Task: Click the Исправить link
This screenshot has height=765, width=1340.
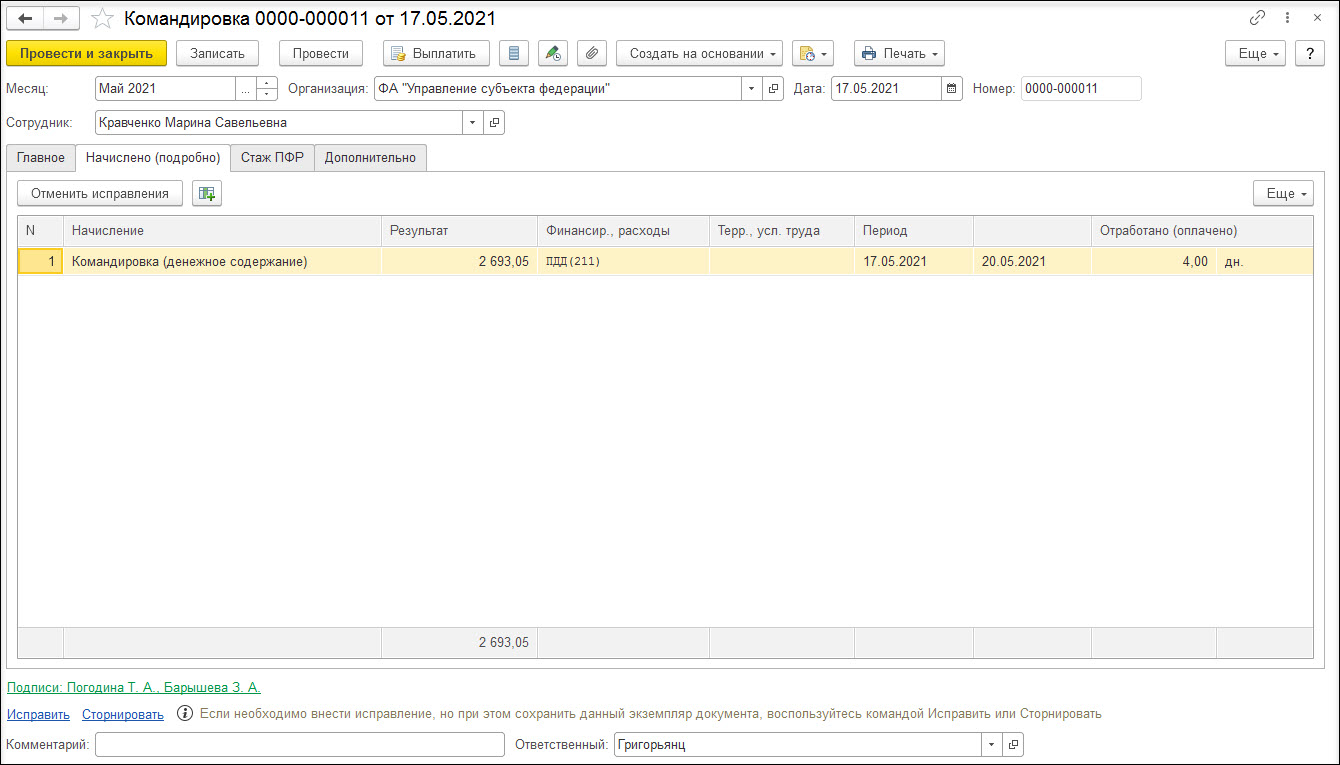Action: pos(38,714)
